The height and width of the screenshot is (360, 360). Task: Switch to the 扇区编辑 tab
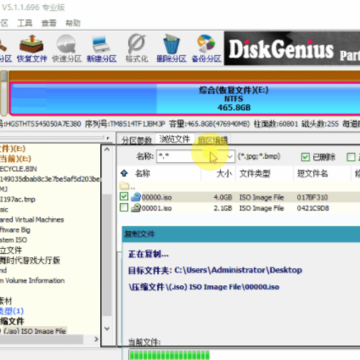213,140
